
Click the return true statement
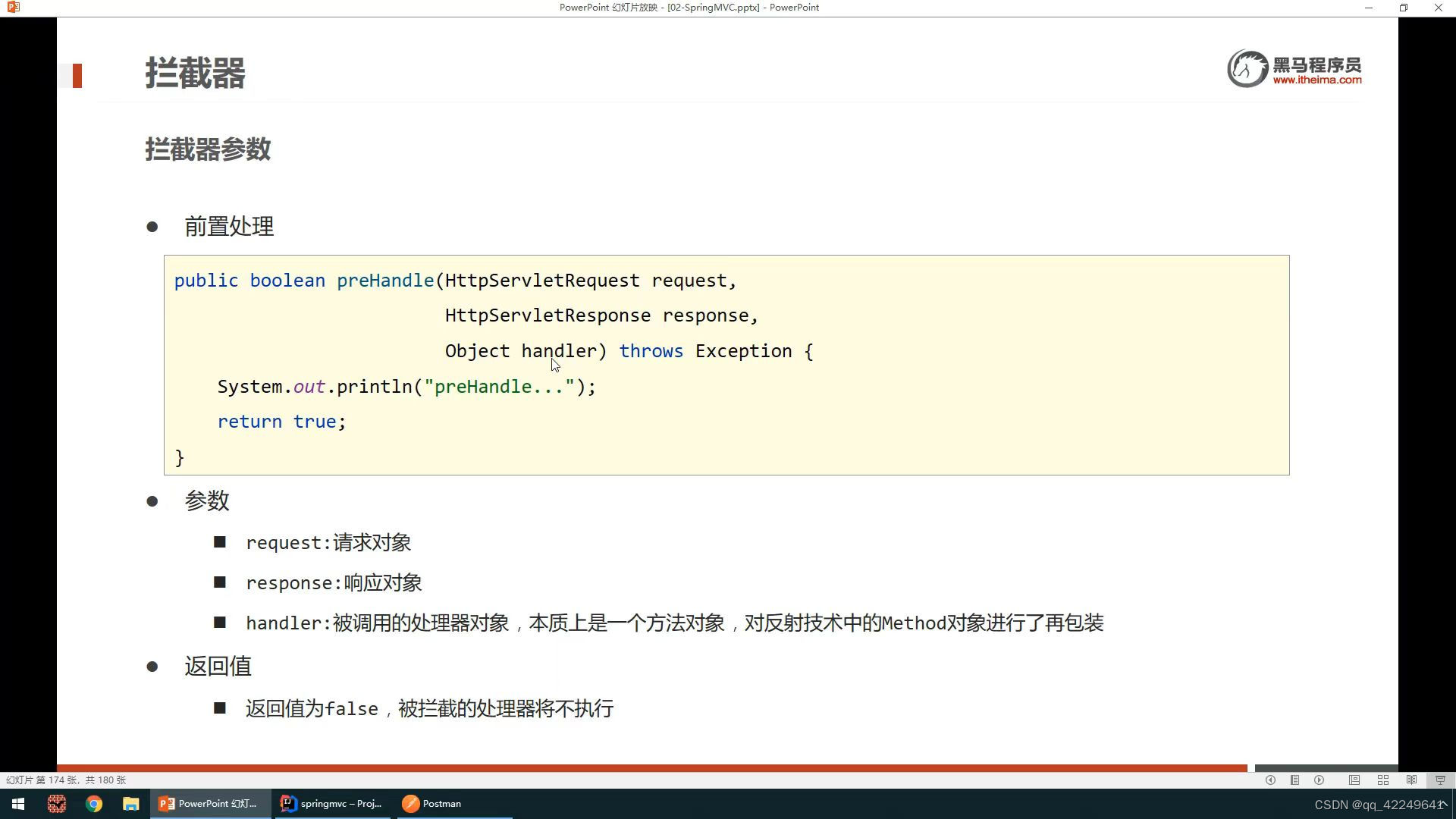(x=281, y=422)
